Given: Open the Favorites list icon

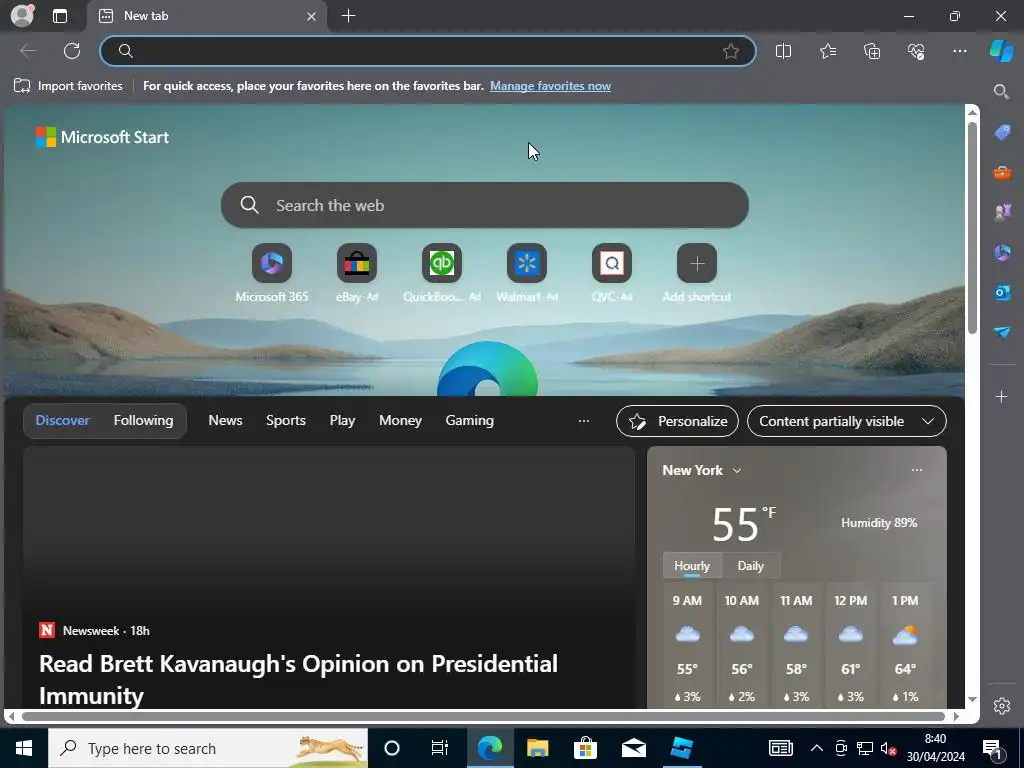Looking at the screenshot, I should (827, 51).
